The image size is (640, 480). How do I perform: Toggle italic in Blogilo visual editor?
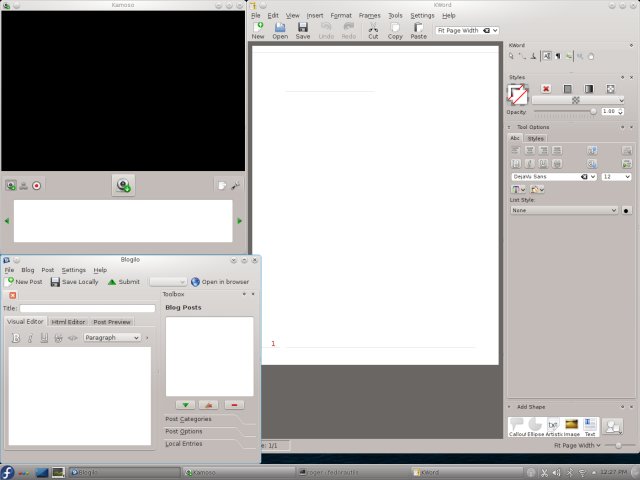[30, 338]
